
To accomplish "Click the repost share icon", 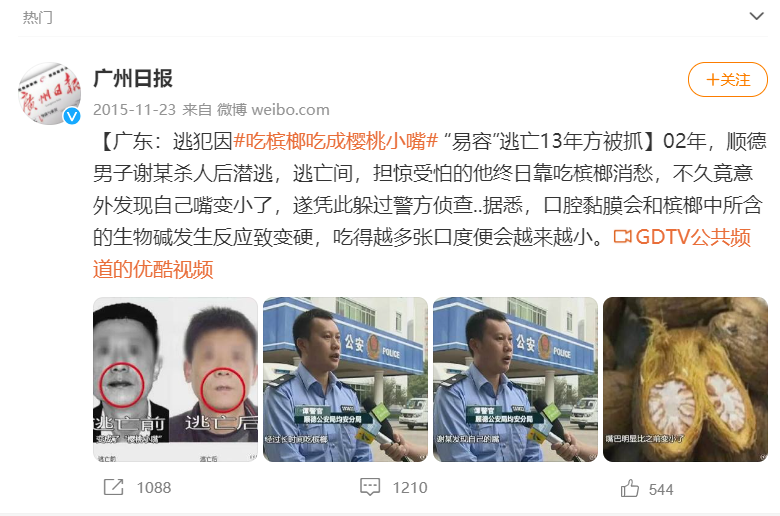I will click(113, 487).
